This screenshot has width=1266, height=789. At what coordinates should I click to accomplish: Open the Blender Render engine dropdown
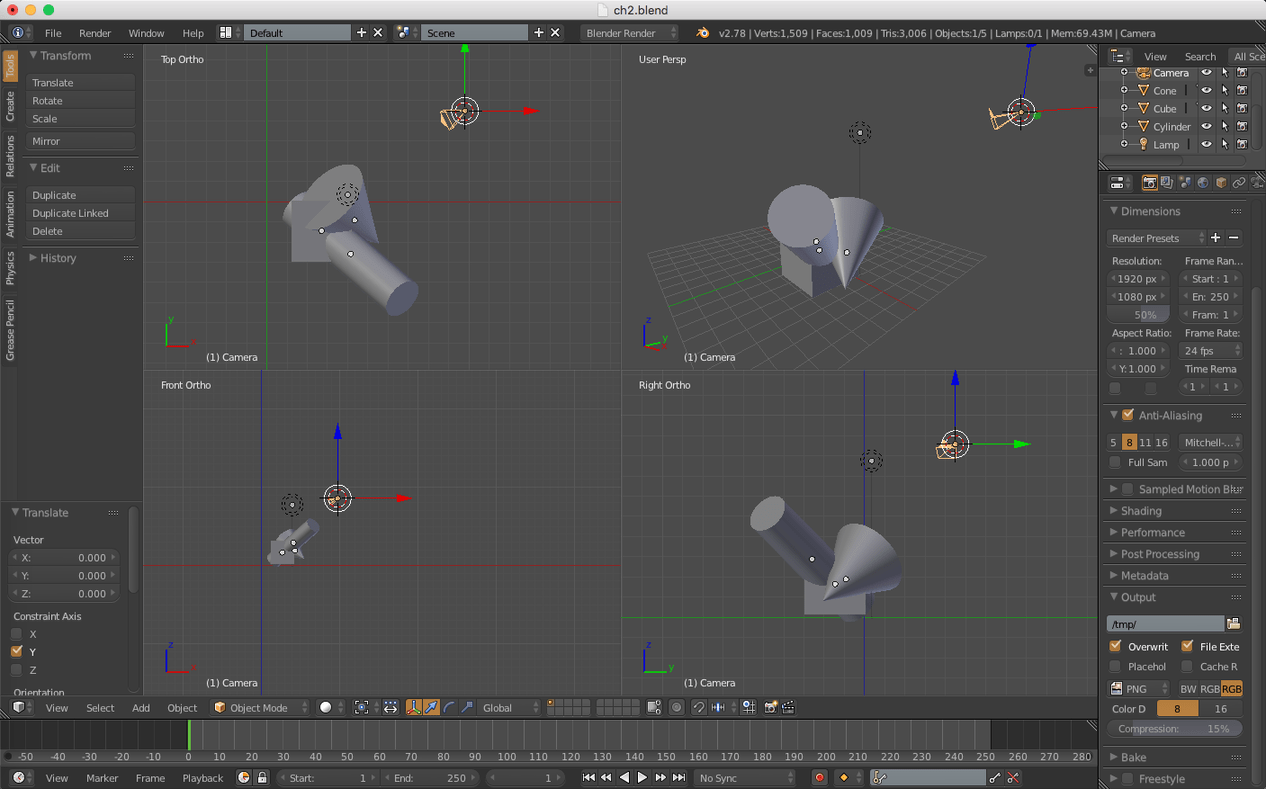(629, 33)
